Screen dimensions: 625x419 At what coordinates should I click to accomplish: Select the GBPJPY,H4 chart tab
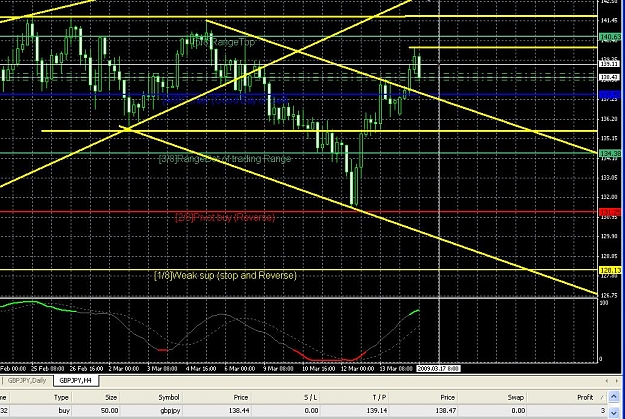76,381
